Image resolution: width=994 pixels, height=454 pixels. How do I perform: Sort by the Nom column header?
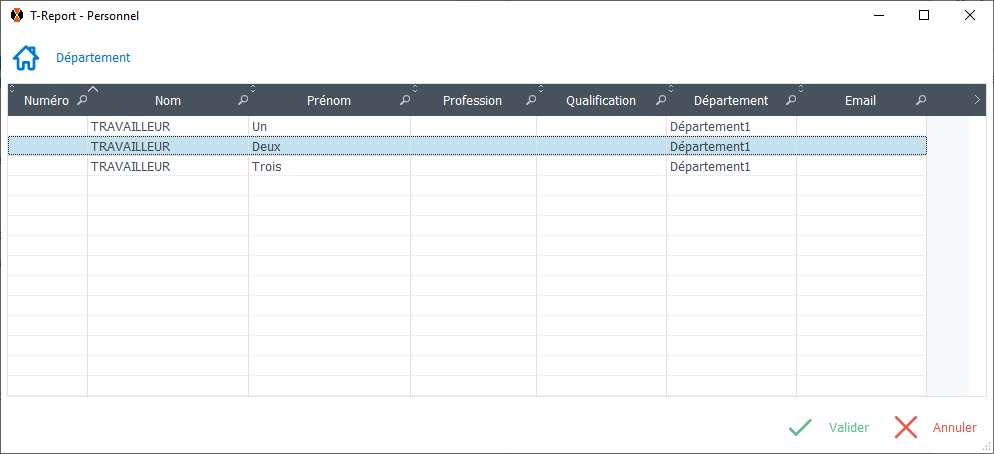(x=167, y=101)
